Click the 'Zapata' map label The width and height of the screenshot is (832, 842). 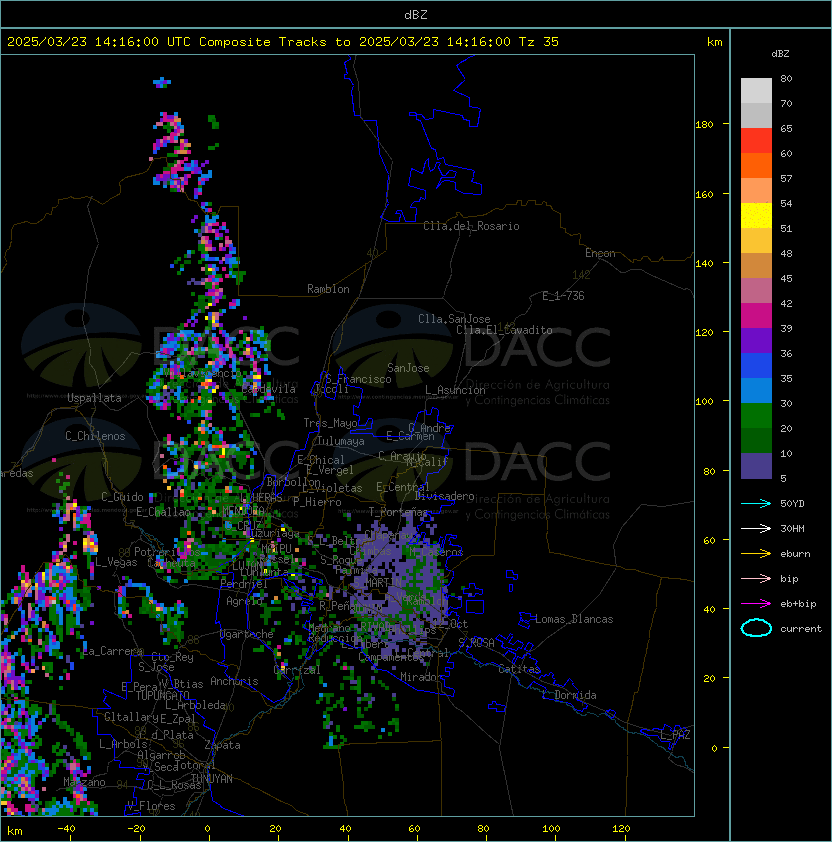coord(222,745)
